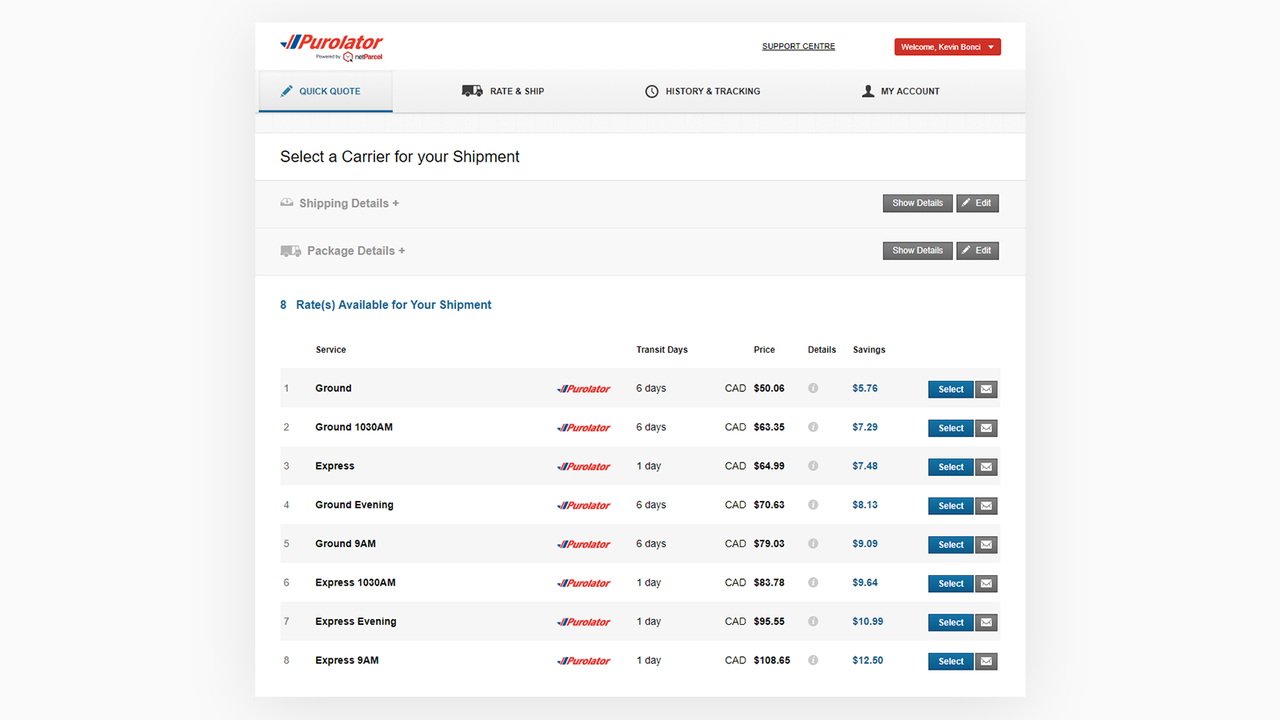The height and width of the screenshot is (720, 1280).
Task: Click the info icon for Ground 1030AM
Action: click(813, 427)
